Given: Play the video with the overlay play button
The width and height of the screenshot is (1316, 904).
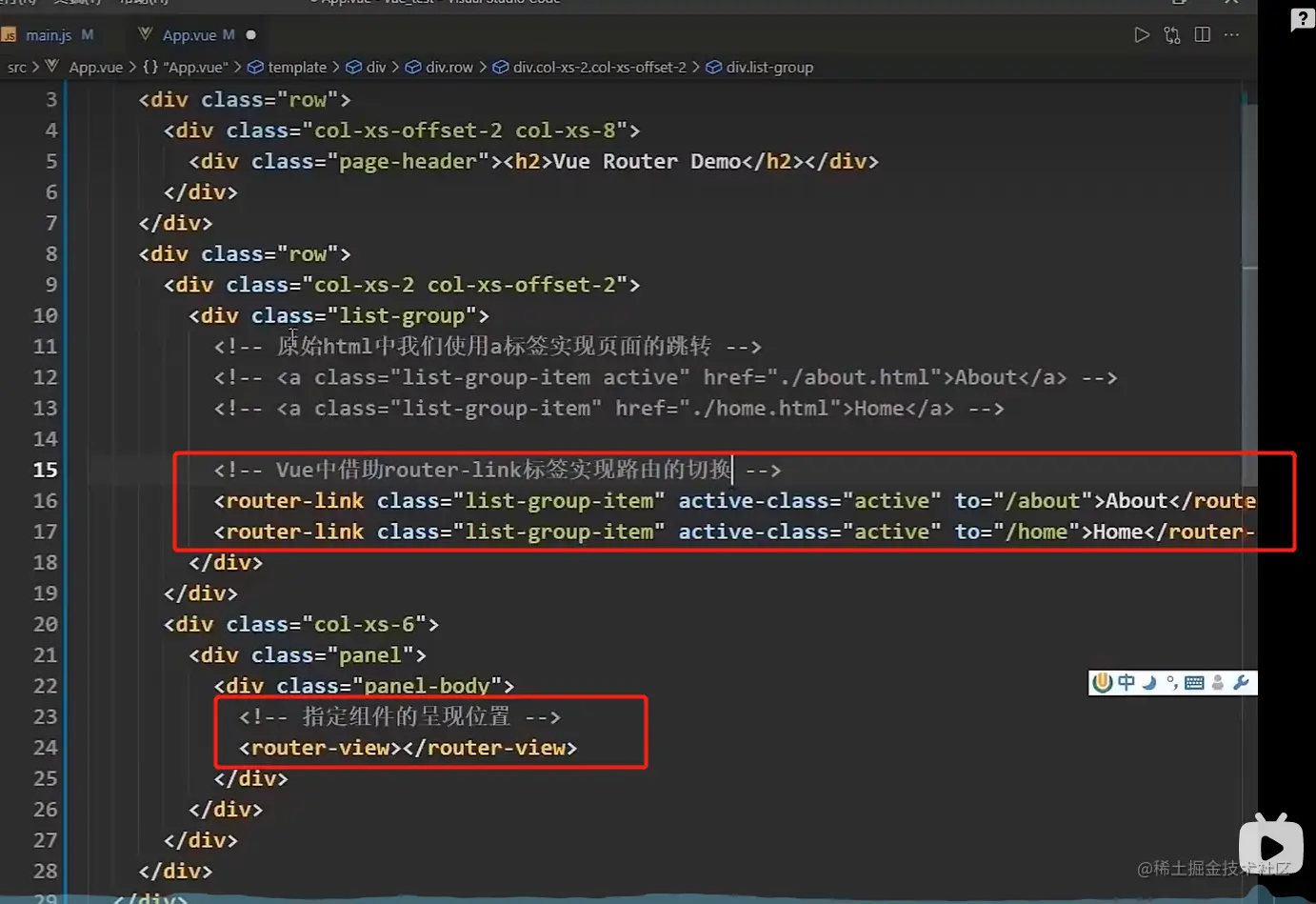Looking at the screenshot, I should point(1271,846).
